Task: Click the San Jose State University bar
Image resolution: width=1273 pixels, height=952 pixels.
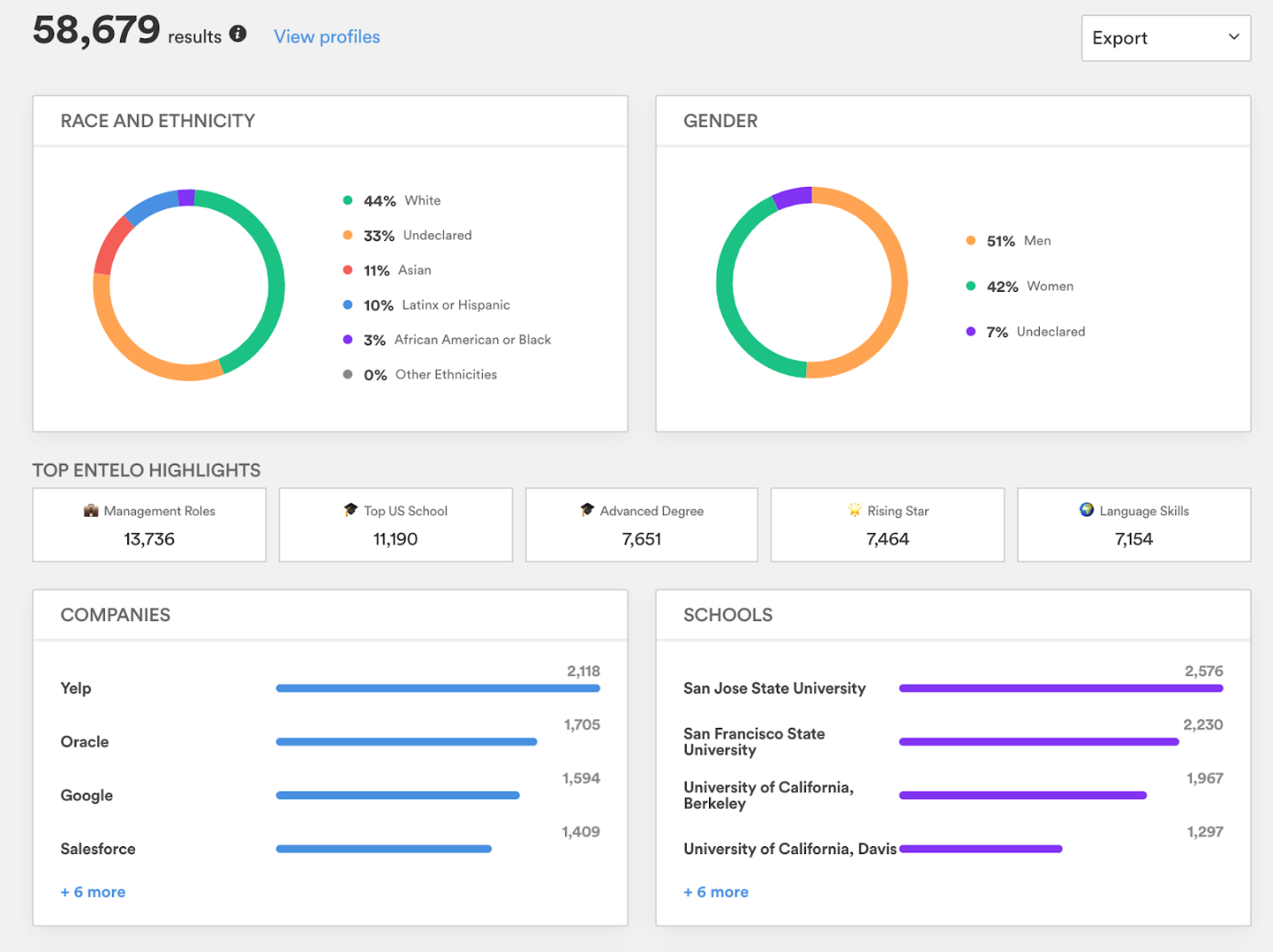Action: (1061, 688)
